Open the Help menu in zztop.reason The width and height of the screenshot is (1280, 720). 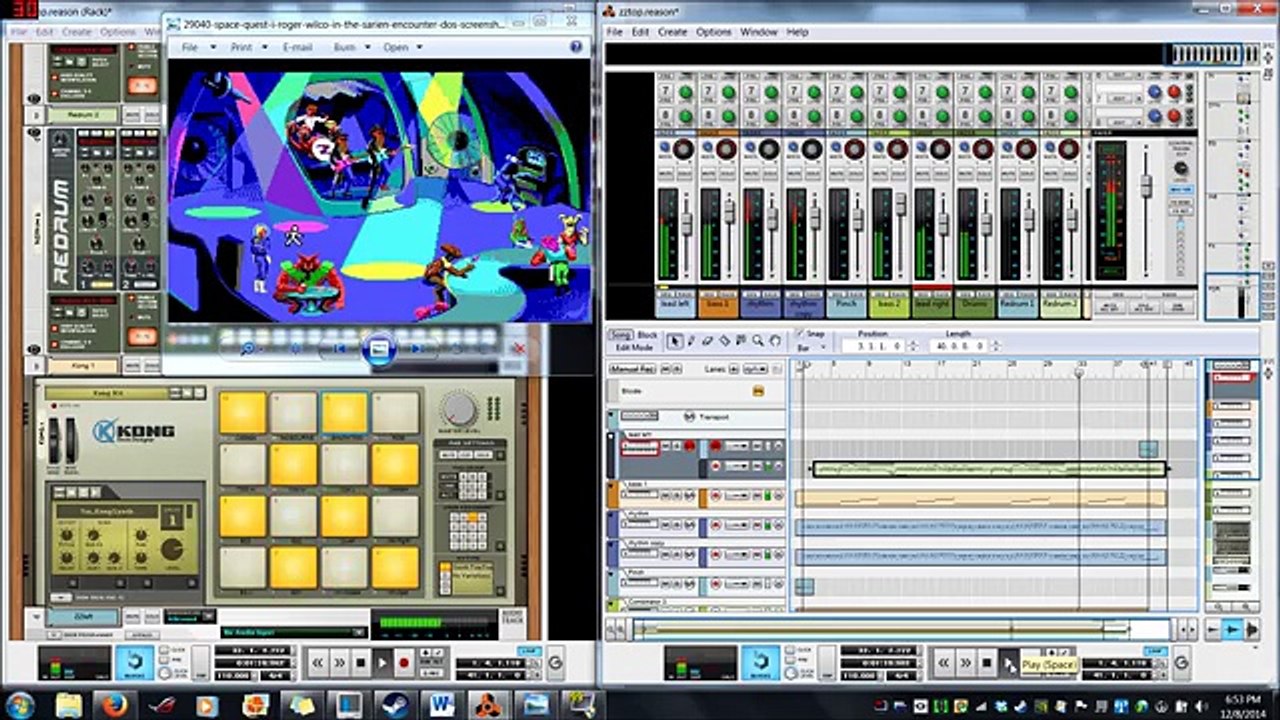[x=797, y=32]
